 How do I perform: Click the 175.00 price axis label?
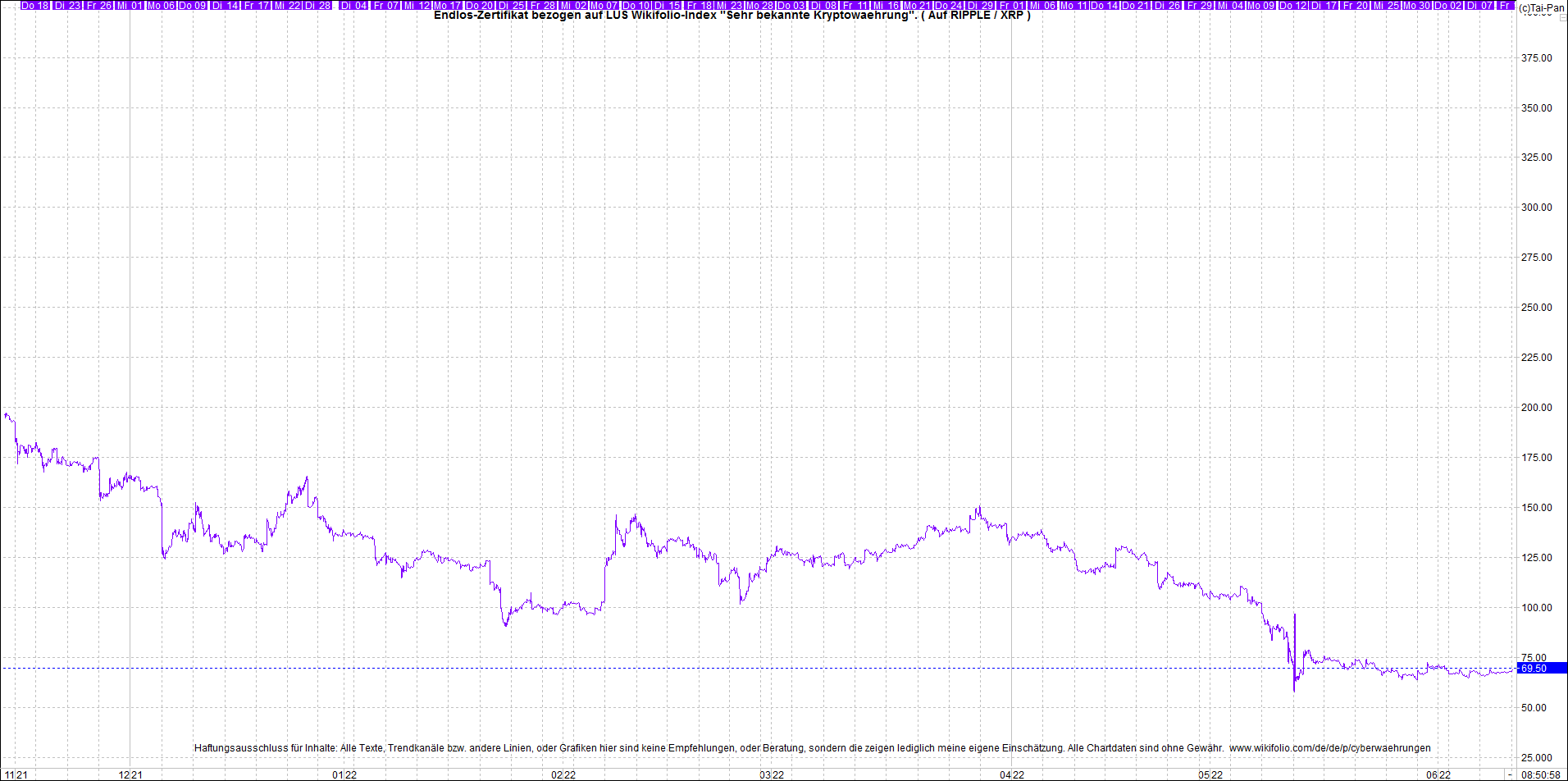coord(1537,458)
